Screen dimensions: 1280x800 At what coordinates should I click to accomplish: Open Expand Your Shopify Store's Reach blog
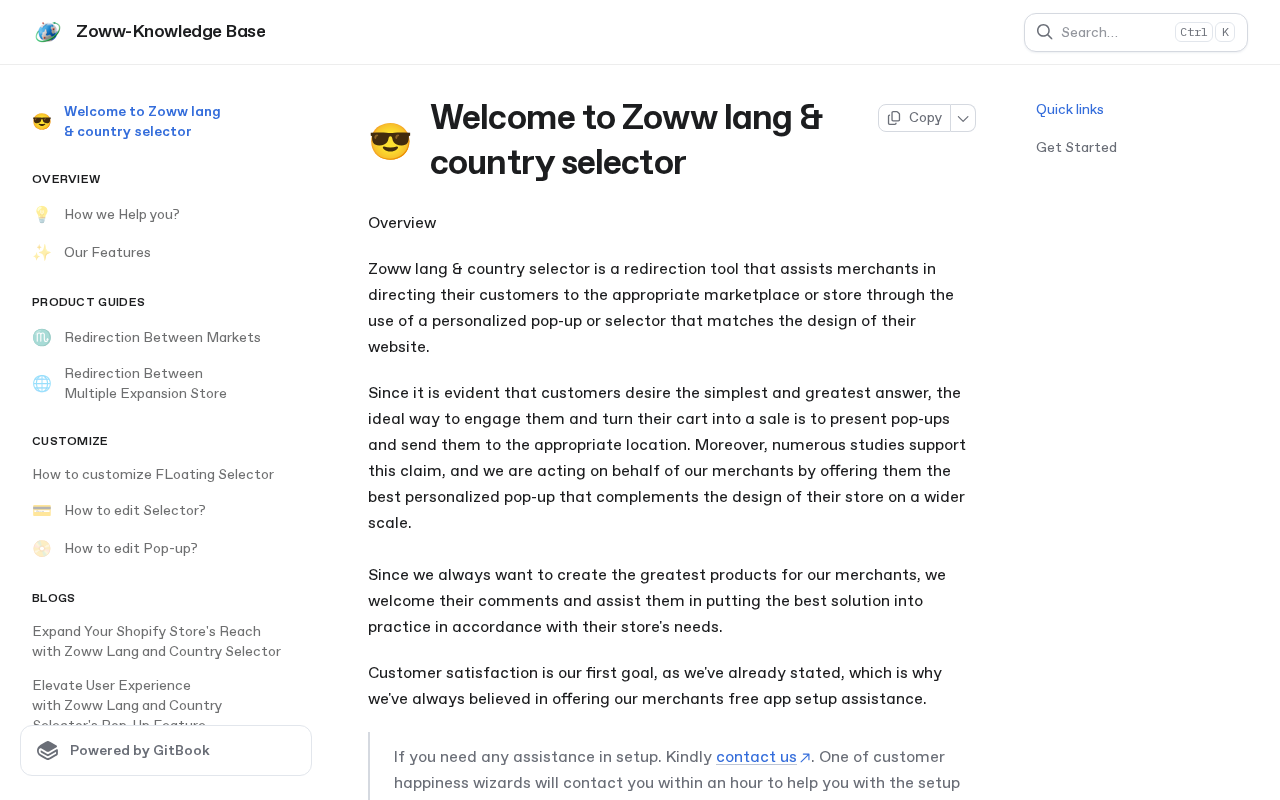pos(156,642)
